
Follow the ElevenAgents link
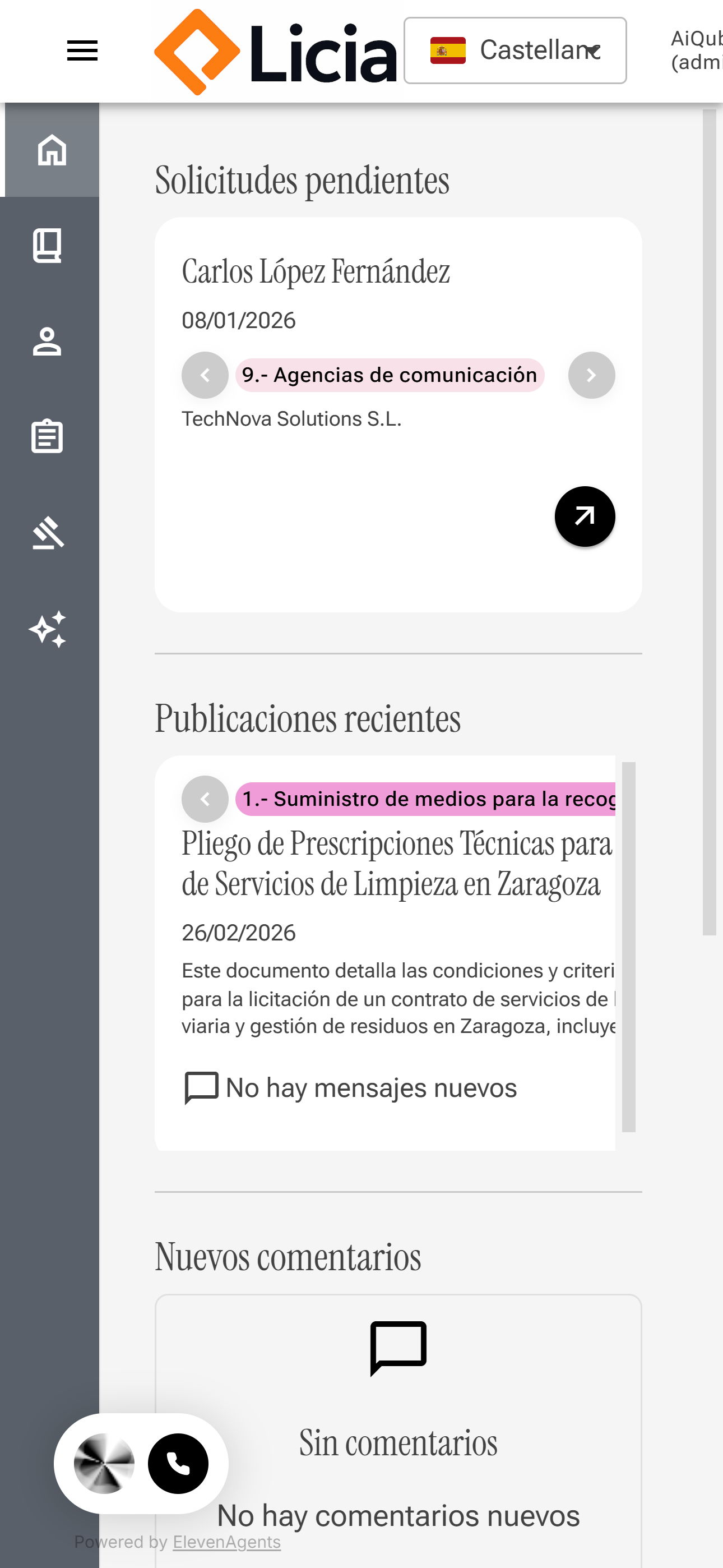tap(226, 1542)
